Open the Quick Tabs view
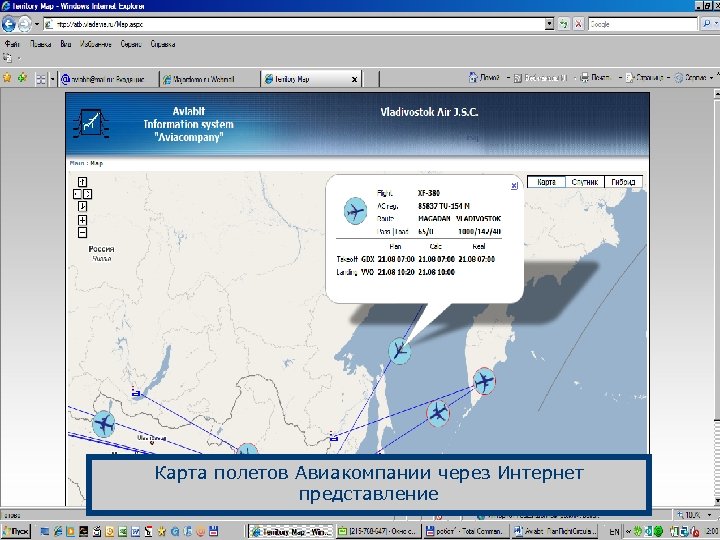Viewport: 720px width, 540px height. tap(40, 79)
